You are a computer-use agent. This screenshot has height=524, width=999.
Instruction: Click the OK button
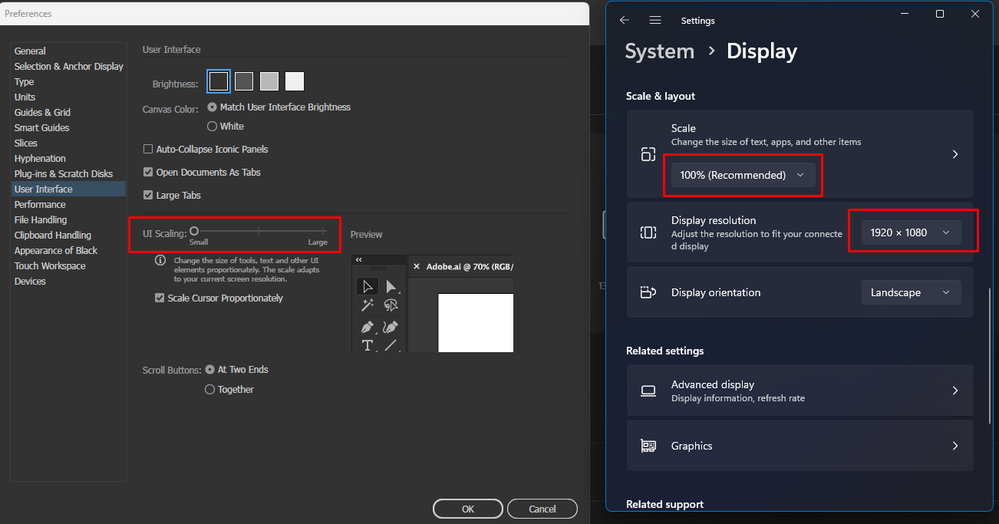tap(468, 509)
